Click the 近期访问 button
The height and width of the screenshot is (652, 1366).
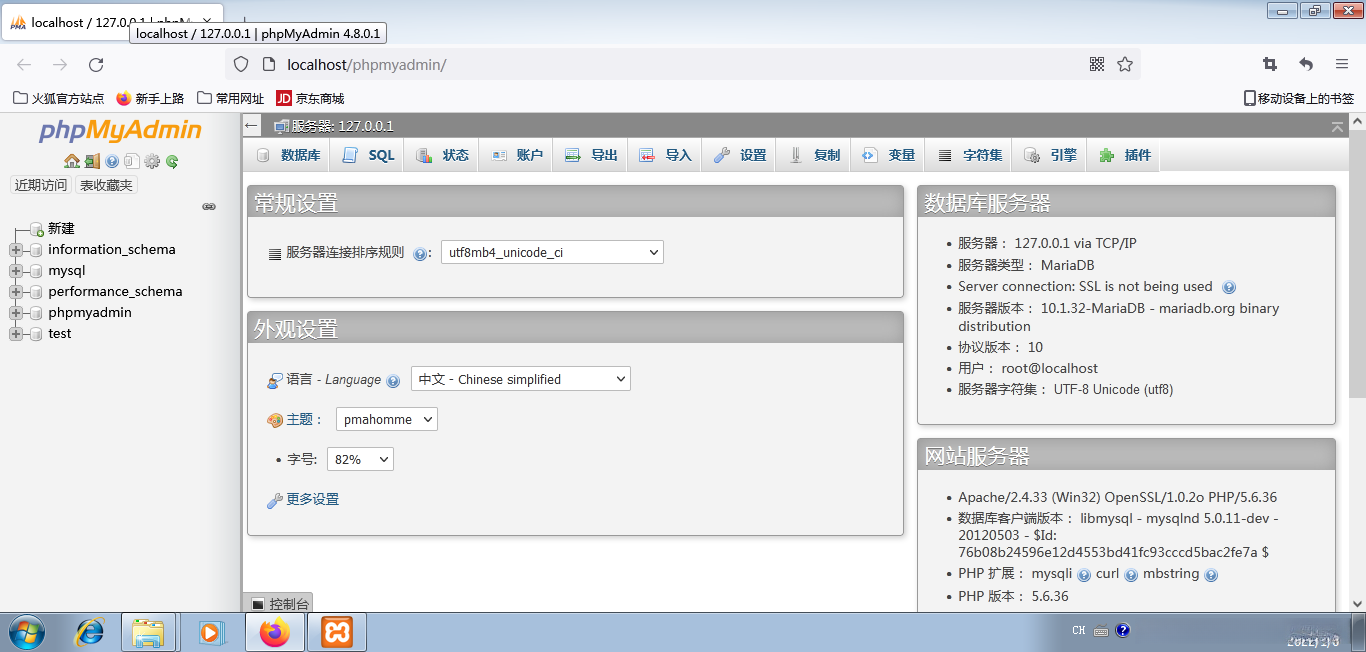pos(41,185)
